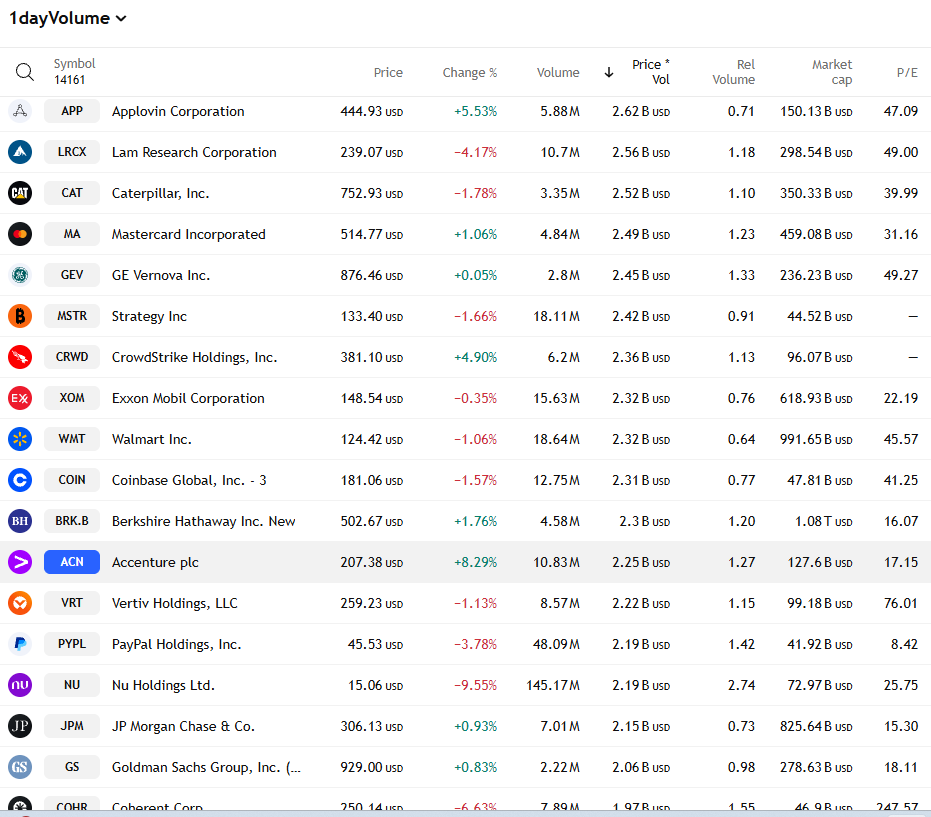Click Berkshire's 1.08 T market cap

click(824, 521)
